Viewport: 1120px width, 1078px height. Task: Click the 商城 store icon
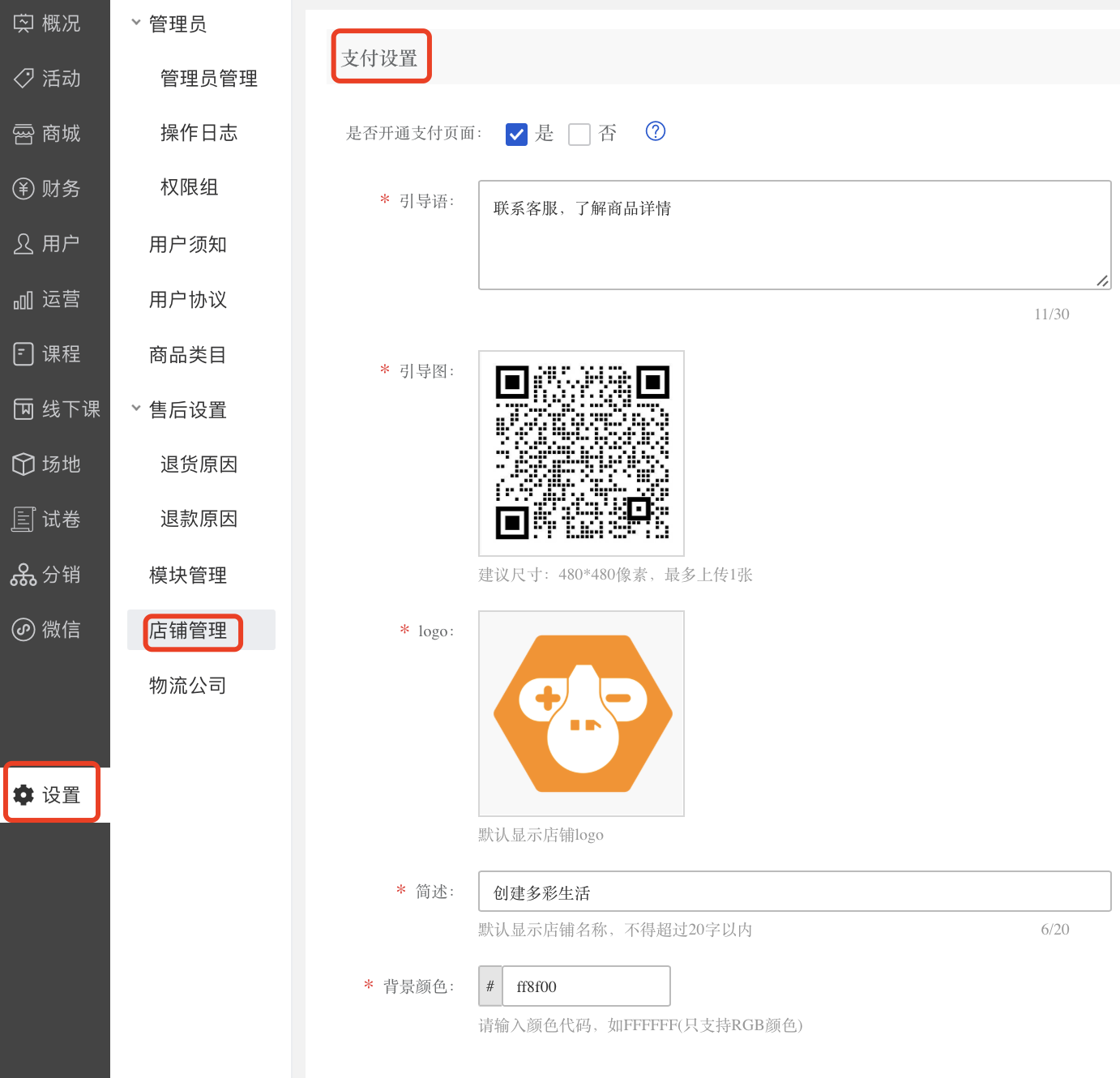(24, 134)
